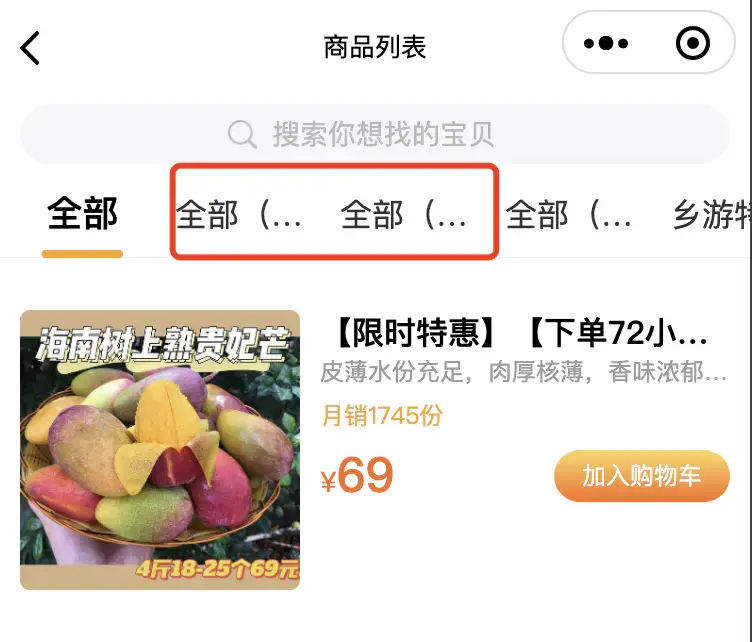The image size is (752, 642).
Task: Tap the circular target close mini-program icon
Action: tap(693, 43)
